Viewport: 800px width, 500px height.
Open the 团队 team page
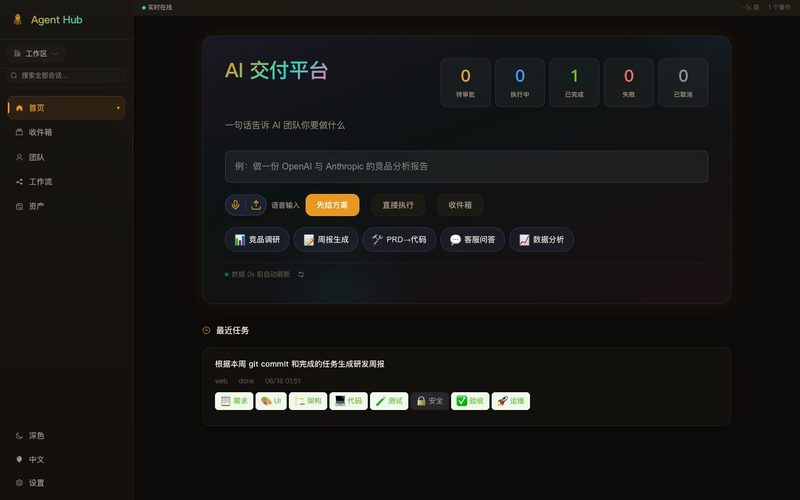[x=66, y=157]
